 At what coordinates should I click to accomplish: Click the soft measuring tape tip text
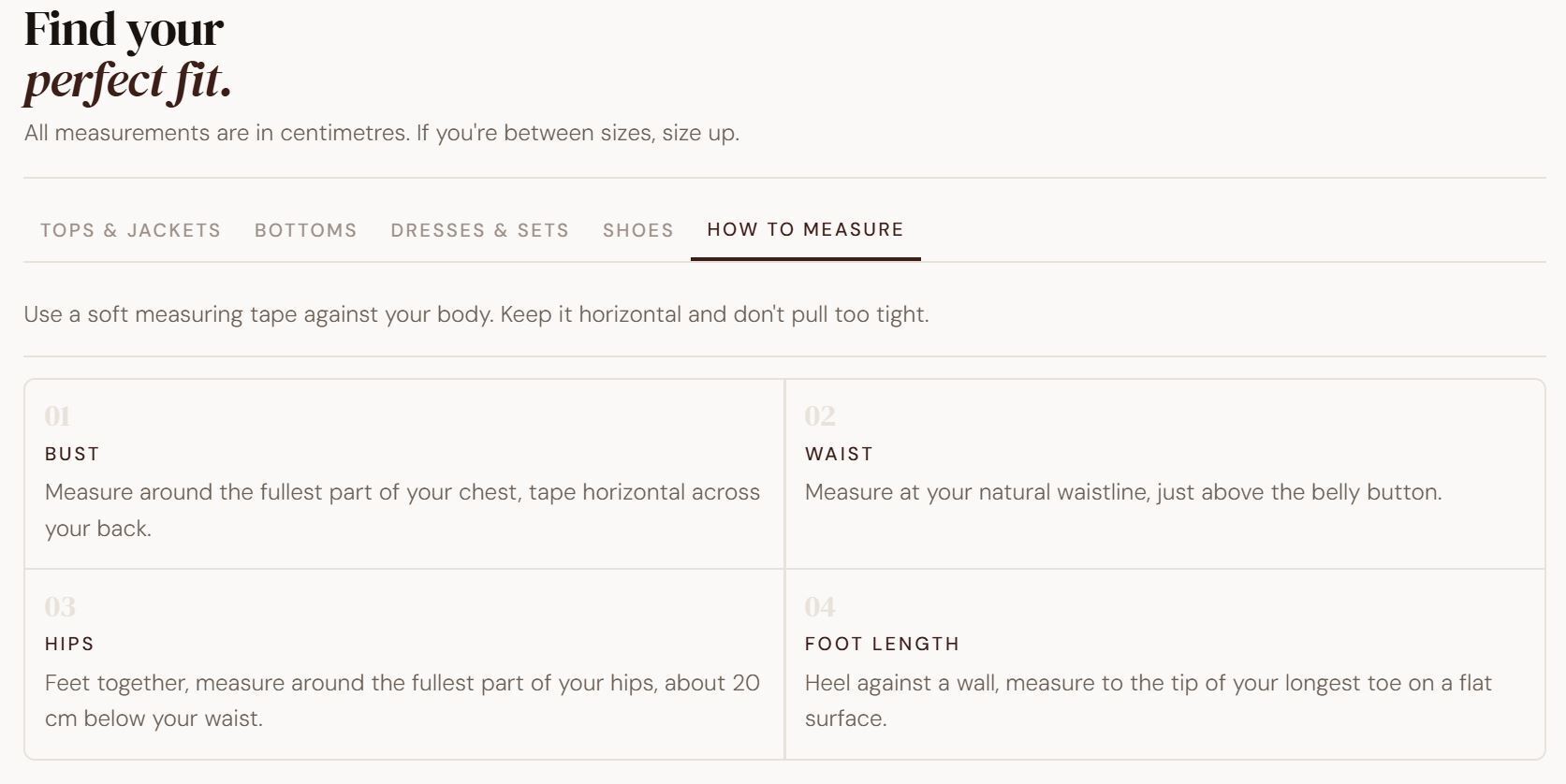click(476, 314)
